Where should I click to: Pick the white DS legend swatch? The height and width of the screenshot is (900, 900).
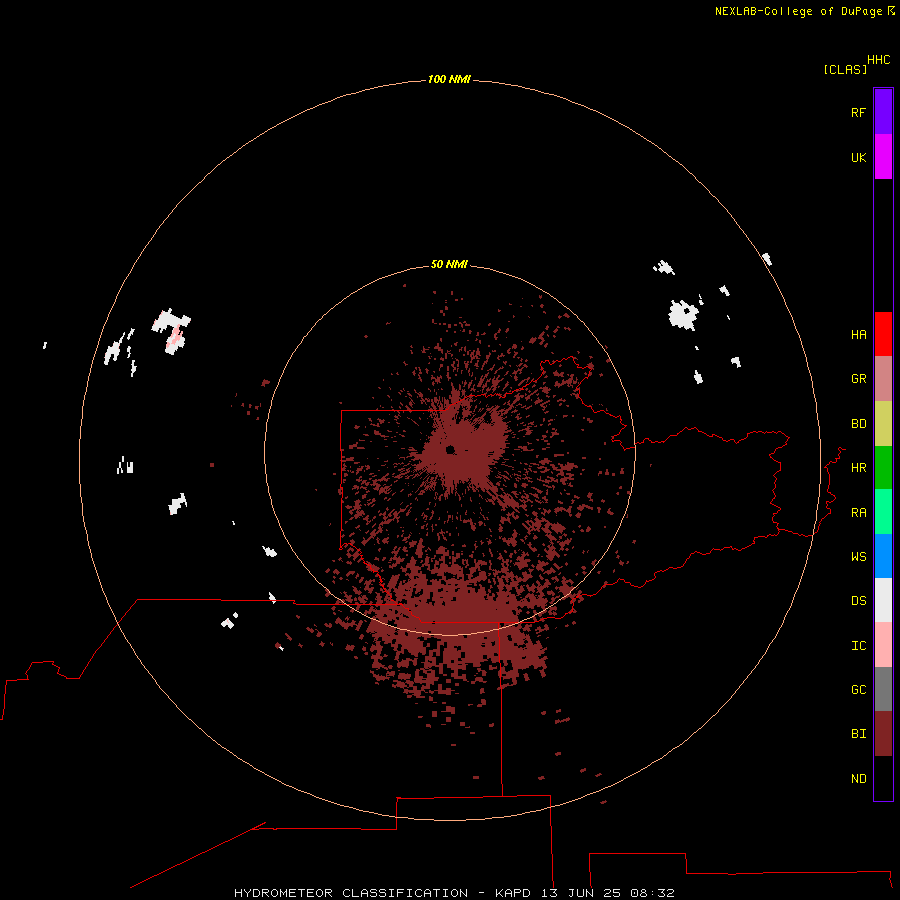883,600
